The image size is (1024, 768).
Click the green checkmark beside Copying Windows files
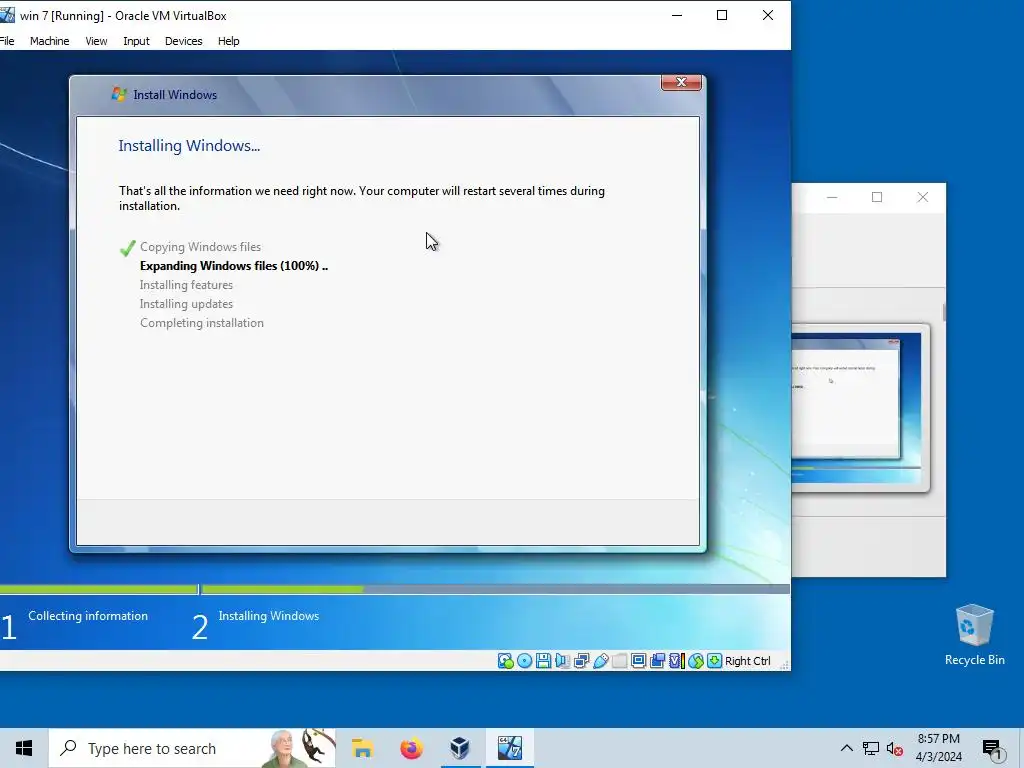tap(127, 248)
